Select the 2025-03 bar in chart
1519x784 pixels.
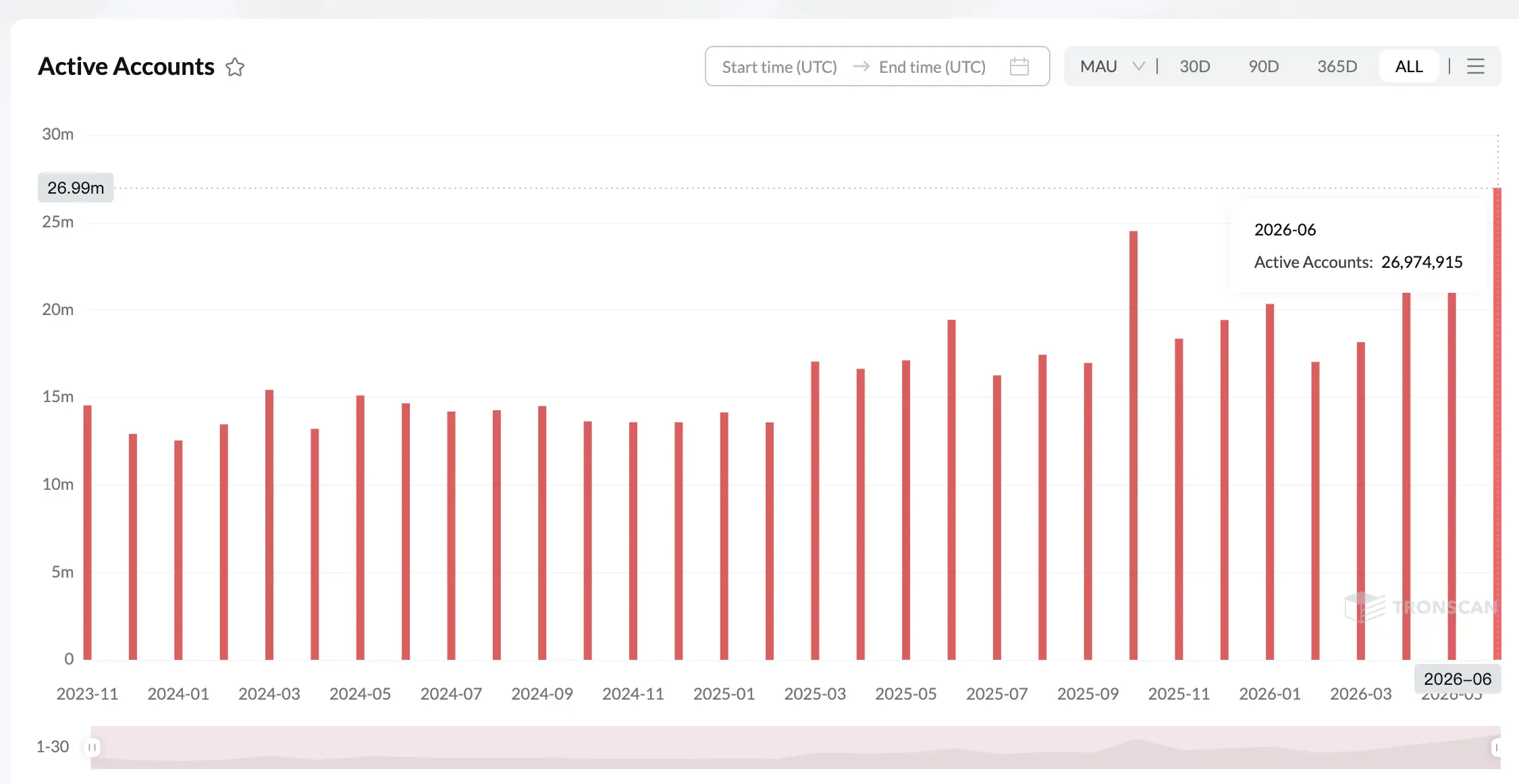pyautogui.click(x=815, y=511)
